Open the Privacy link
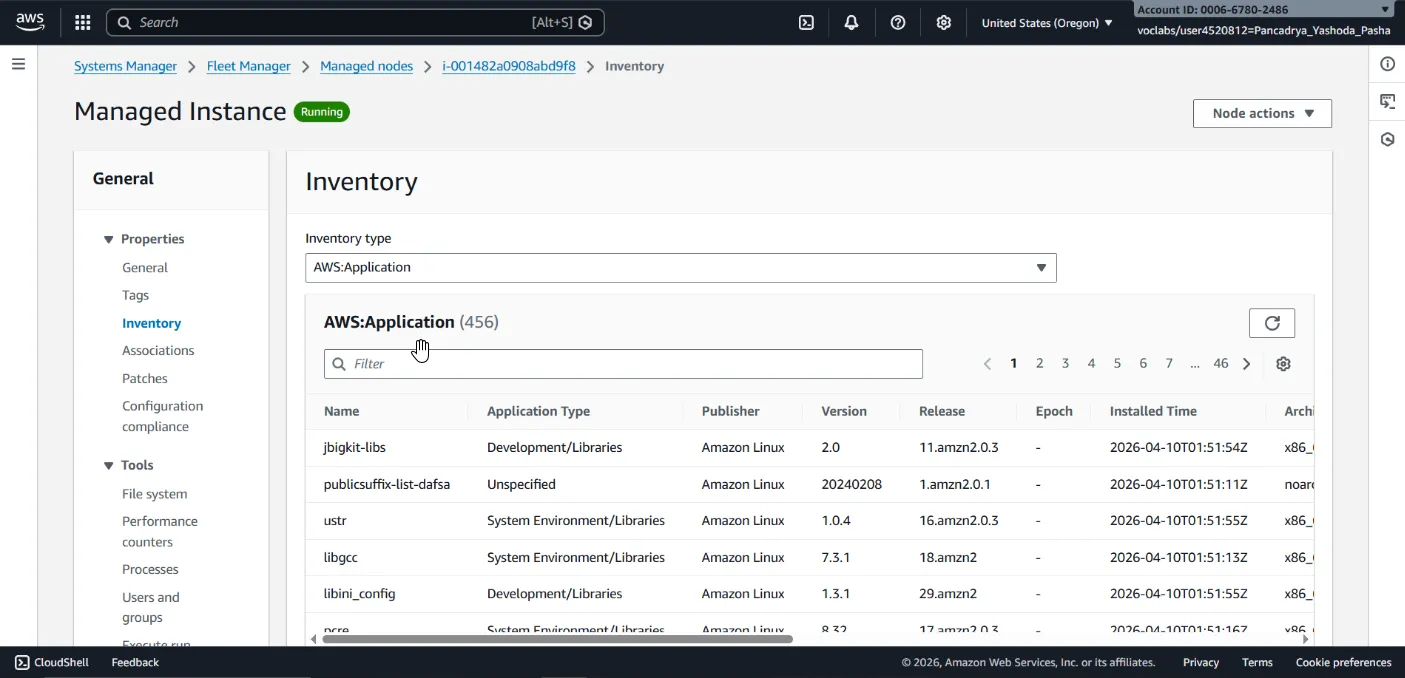 tap(1200, 662)
